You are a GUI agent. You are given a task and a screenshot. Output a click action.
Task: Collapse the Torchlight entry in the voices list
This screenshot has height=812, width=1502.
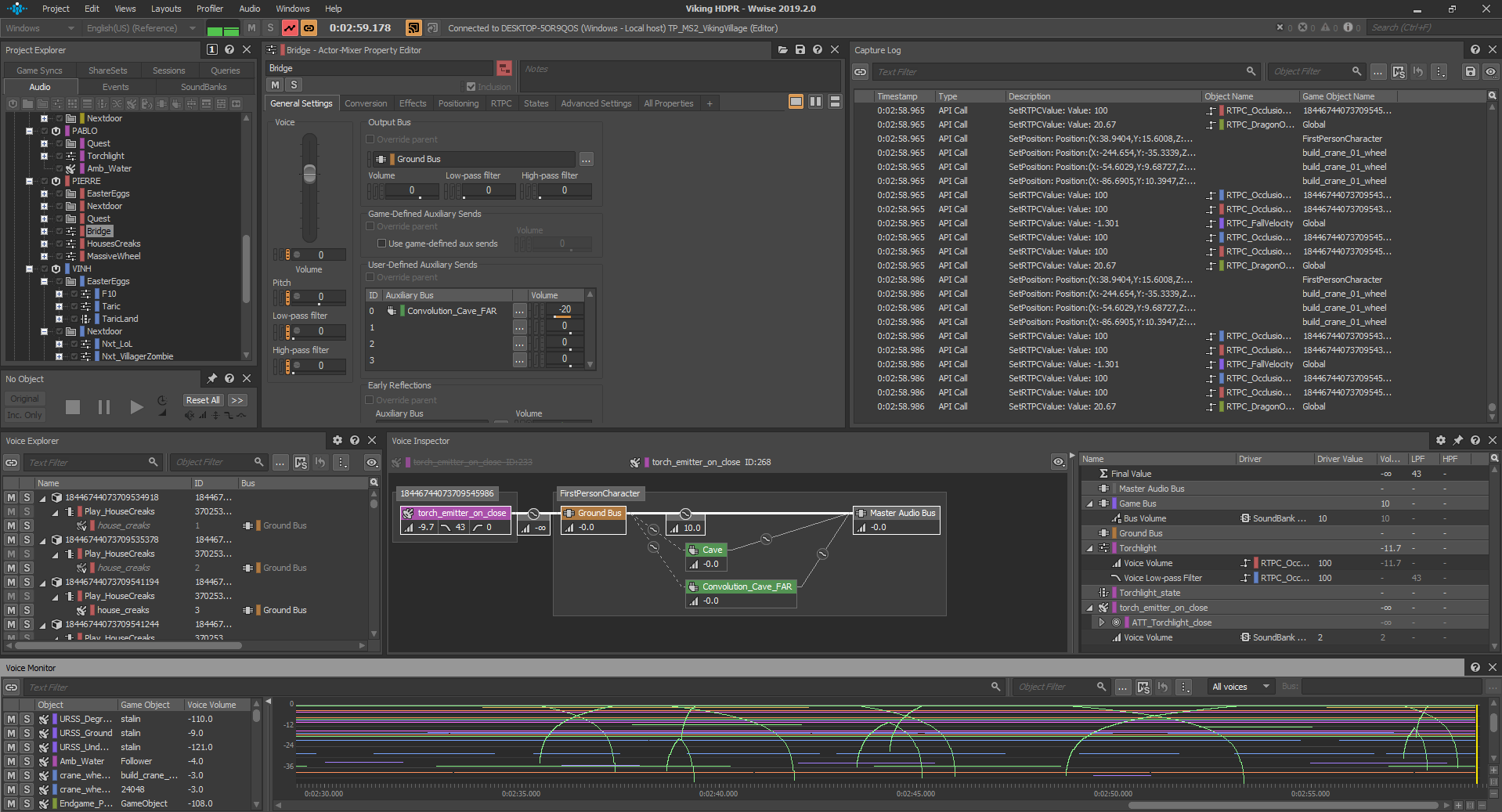click(x=1089, y=548)
